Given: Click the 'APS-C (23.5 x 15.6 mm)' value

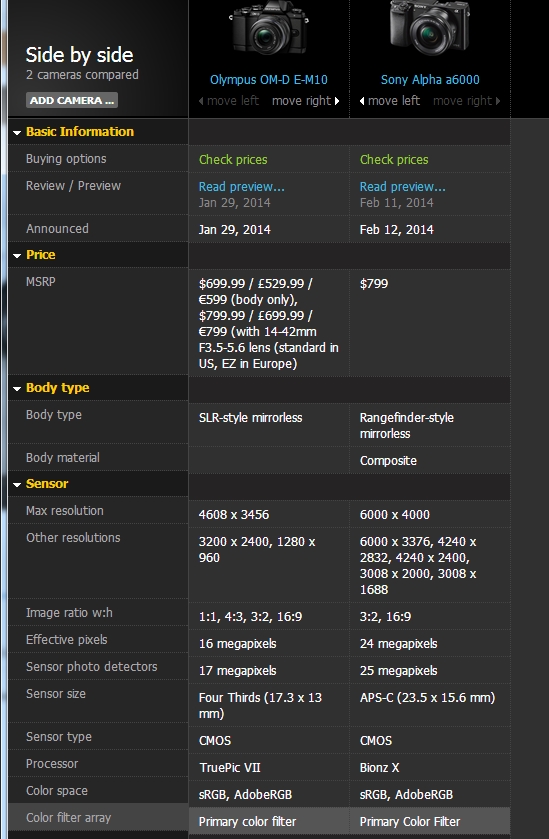Looking at the screenshot, I should coord(428,697).
